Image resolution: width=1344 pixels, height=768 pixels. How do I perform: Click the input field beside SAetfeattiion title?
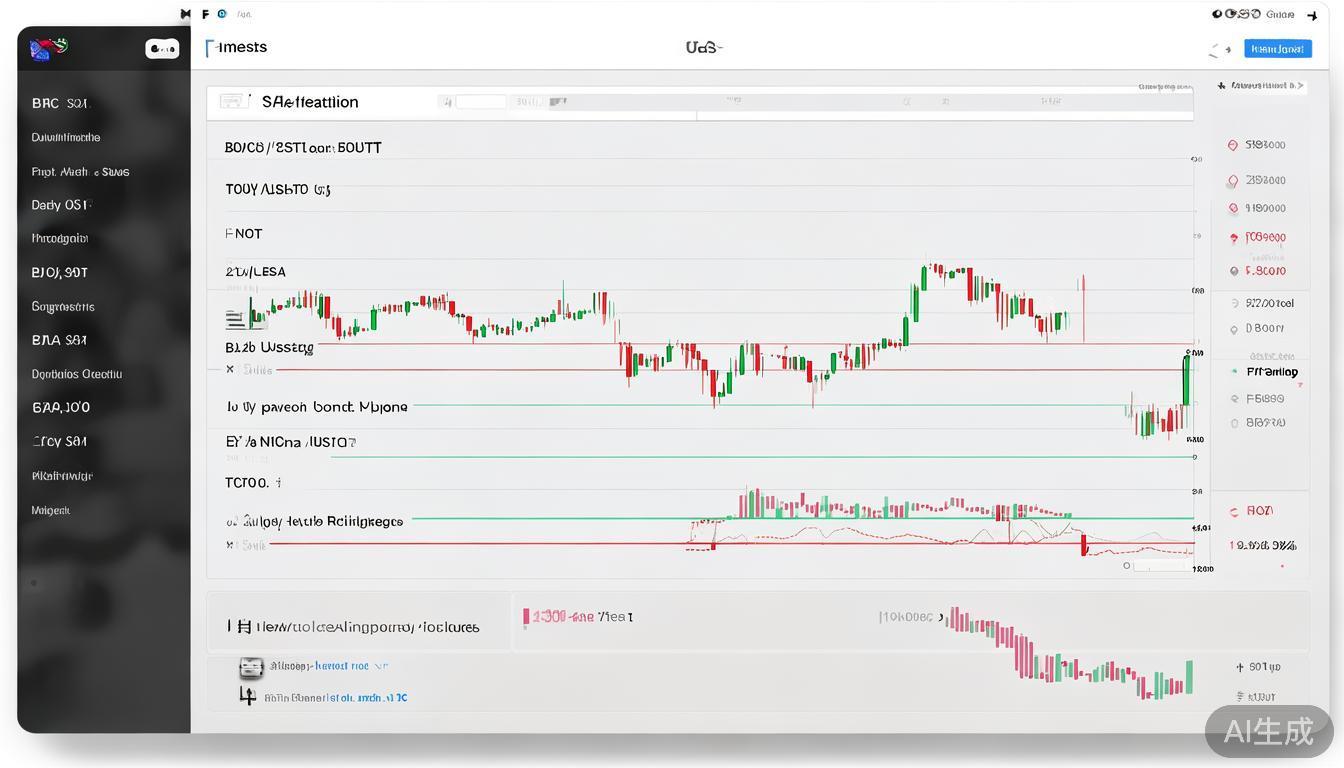point(481,101)
